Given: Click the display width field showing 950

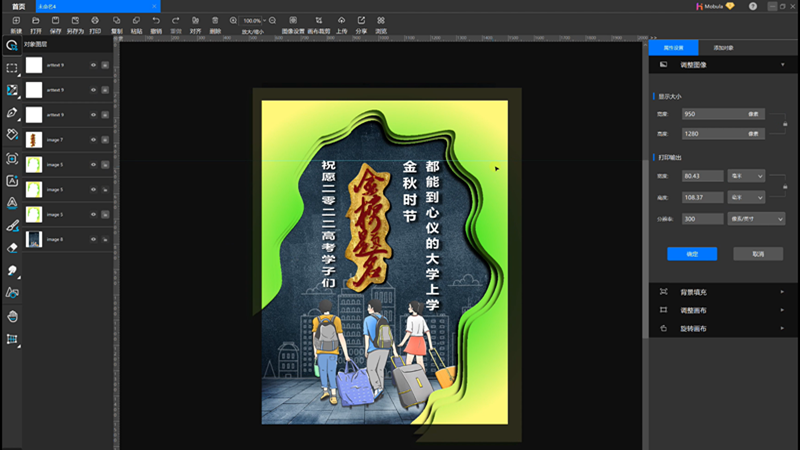Looking at the screenshot, I should pyautogui.click(x=723, y=114).
